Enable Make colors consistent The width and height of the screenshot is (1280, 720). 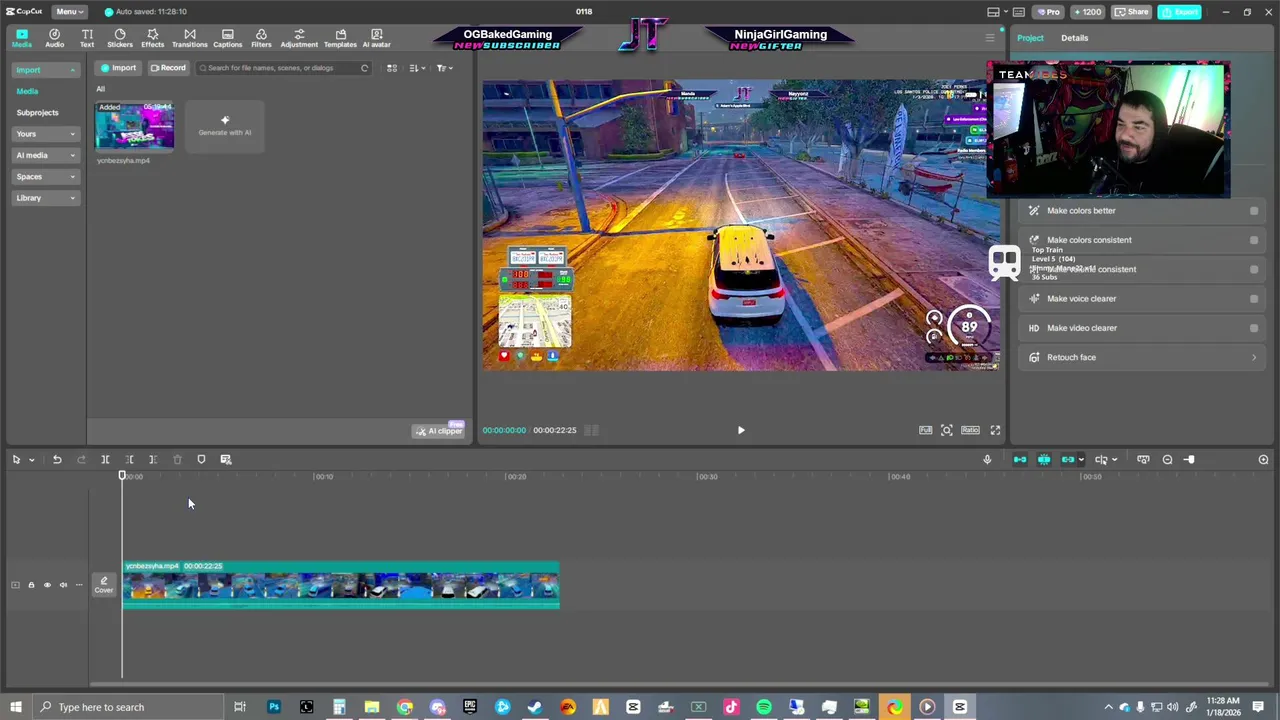[1254, 240]
